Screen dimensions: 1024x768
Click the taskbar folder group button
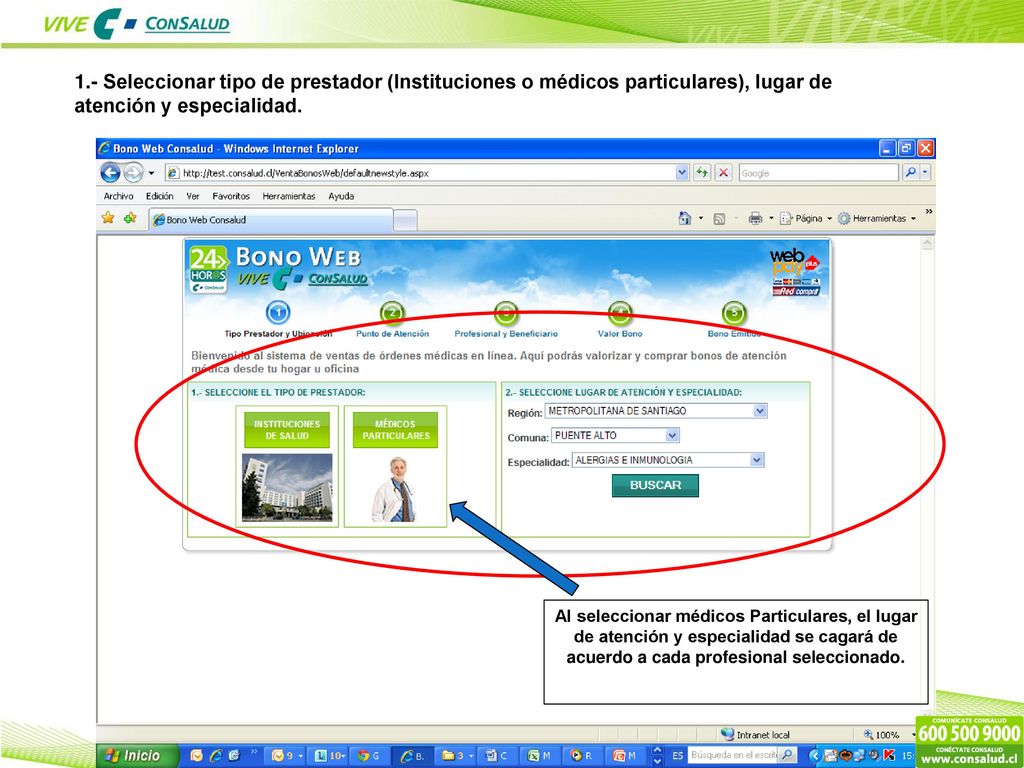pyautogui.click(x=456, y=756)
